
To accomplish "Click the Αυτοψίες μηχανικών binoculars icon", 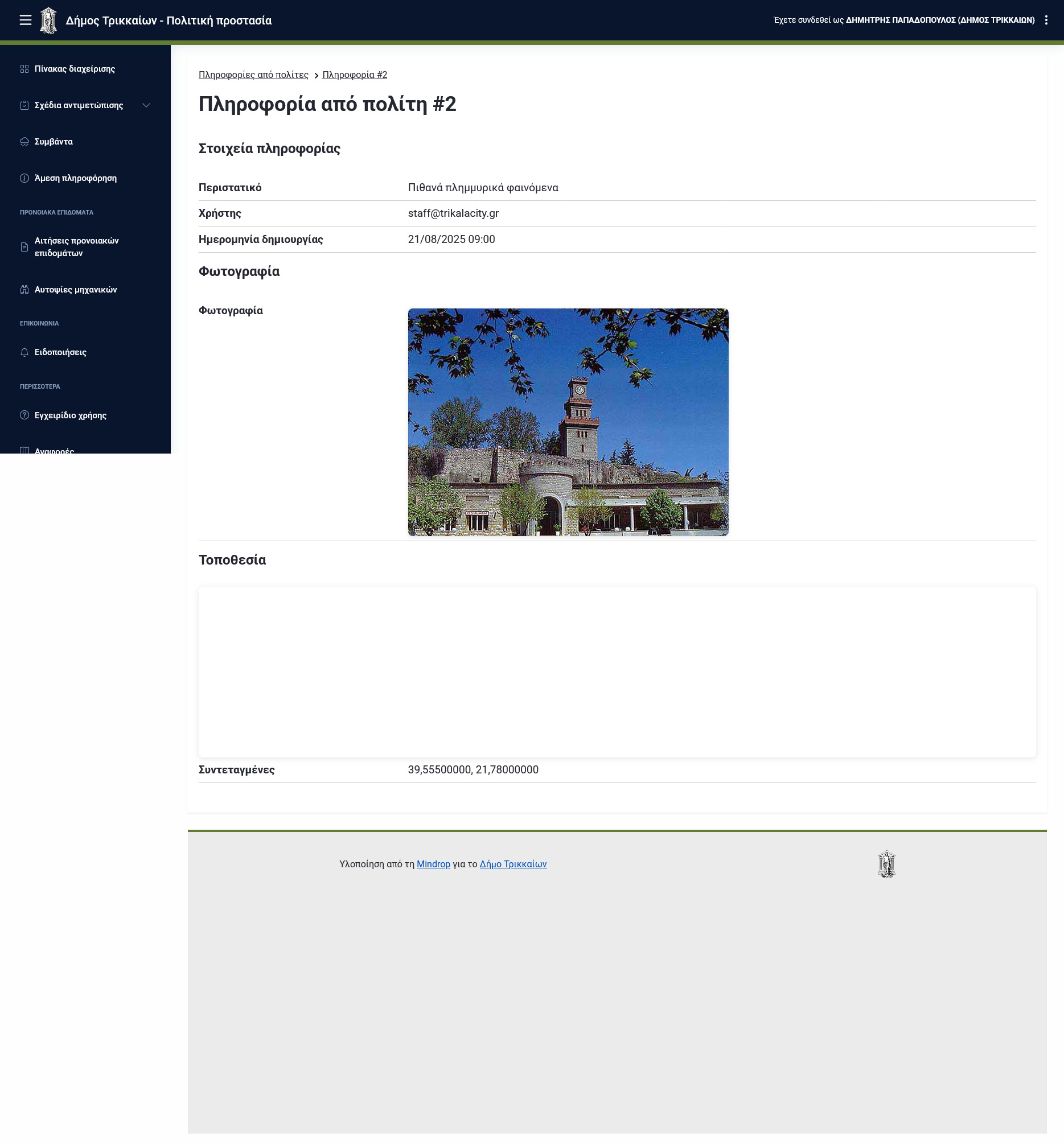I will point(24,290).
